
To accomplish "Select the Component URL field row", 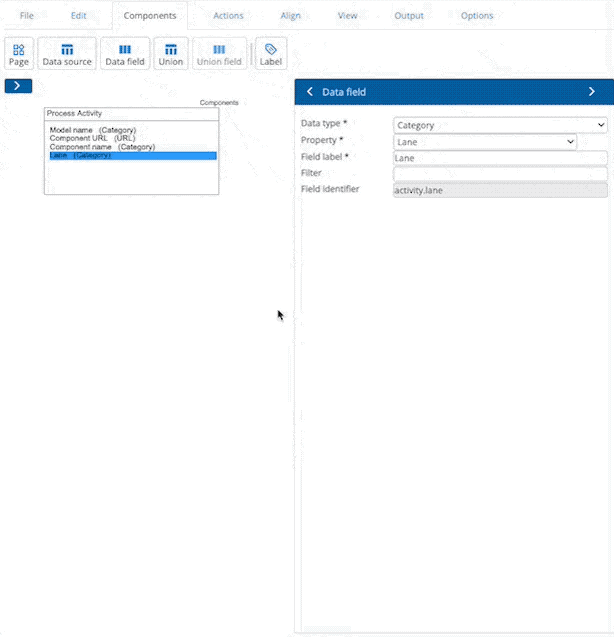I will pos(91,138).
